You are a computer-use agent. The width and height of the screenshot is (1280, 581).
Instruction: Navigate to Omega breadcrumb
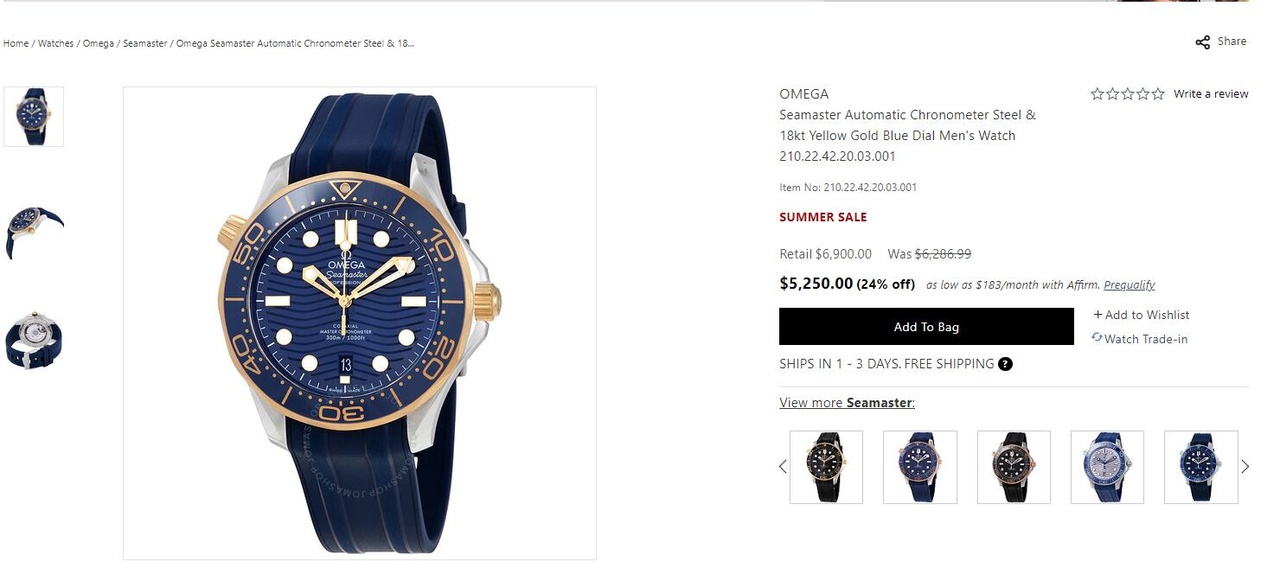tap(98, 44)
